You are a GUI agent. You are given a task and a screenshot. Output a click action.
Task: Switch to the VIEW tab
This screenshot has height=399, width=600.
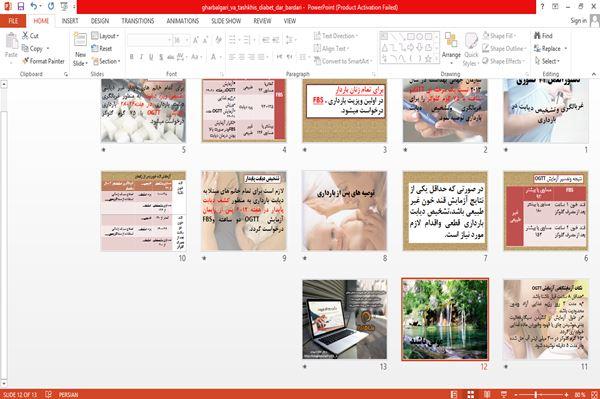[x=290, y=21]
